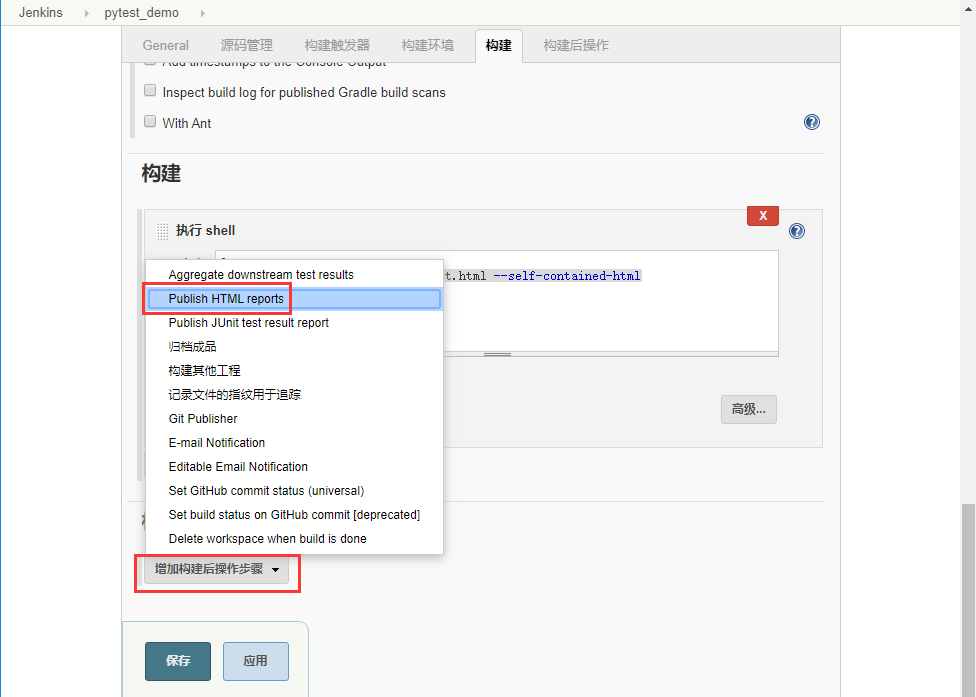This screenshot has width=976, height=697.
Task: Click the 构建 section heading
Action: (161, 173)
